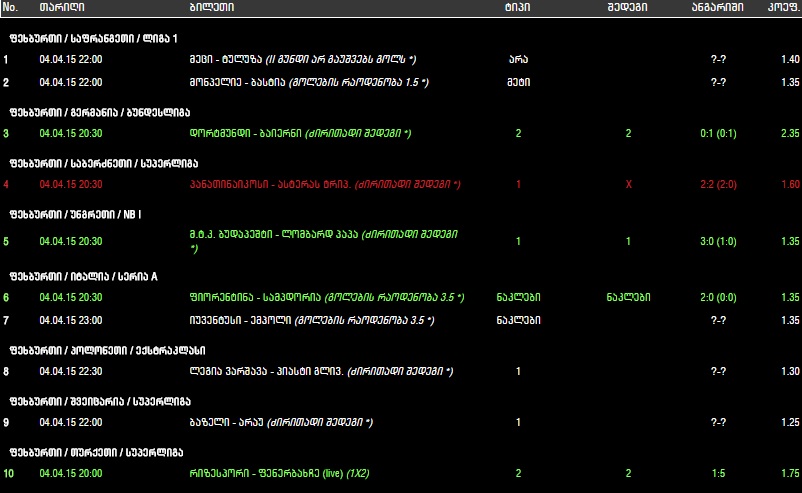Click the live match "რიზესპორი - ფენერბახჩე"
Screen dimensions: 802x493
click(x=254, y=474)
